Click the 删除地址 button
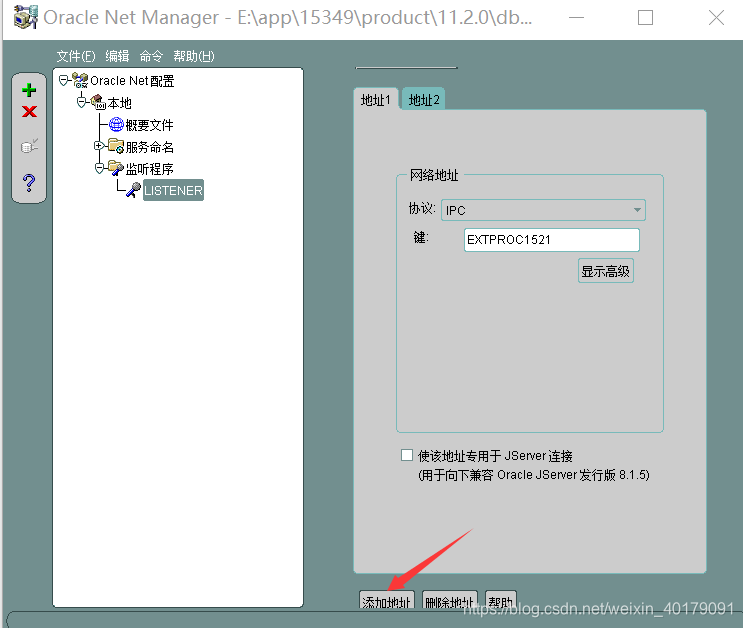The width and height of the screenshot is (743, 628). (449, 600)
